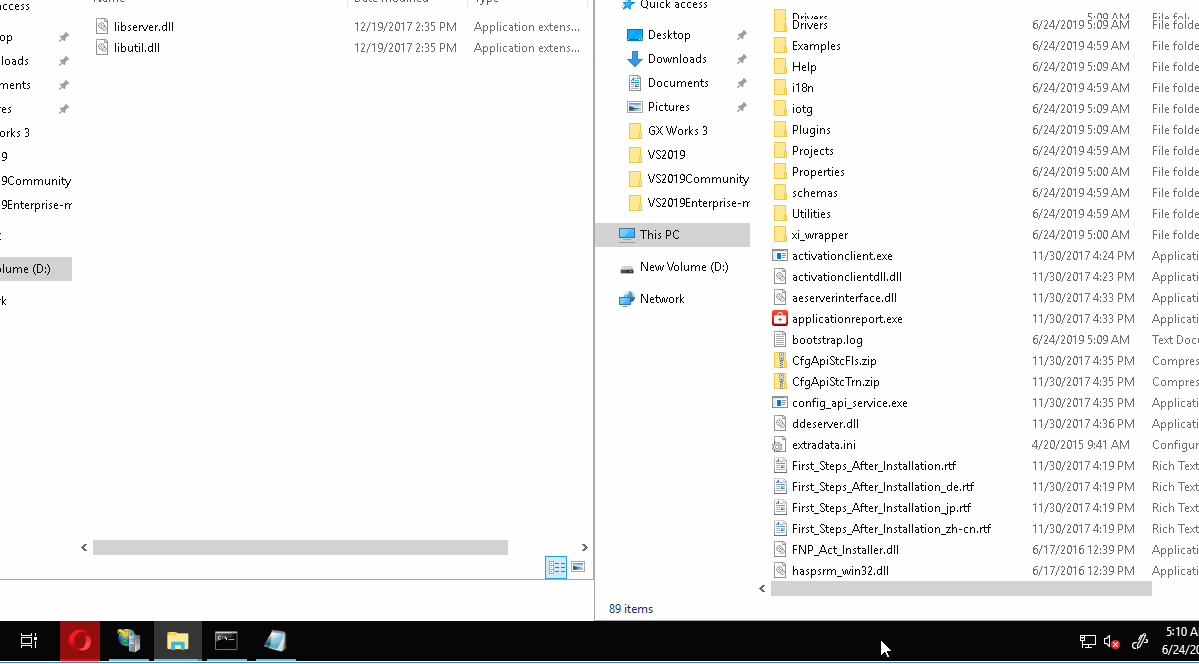Screen dimensions: 1199x664
Task: Open the activationclient.exe file
Action: click(843, 255)
